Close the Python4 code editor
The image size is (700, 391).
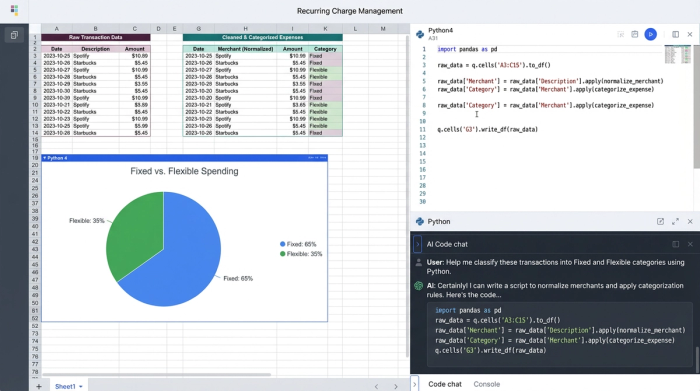coord(690,34)
